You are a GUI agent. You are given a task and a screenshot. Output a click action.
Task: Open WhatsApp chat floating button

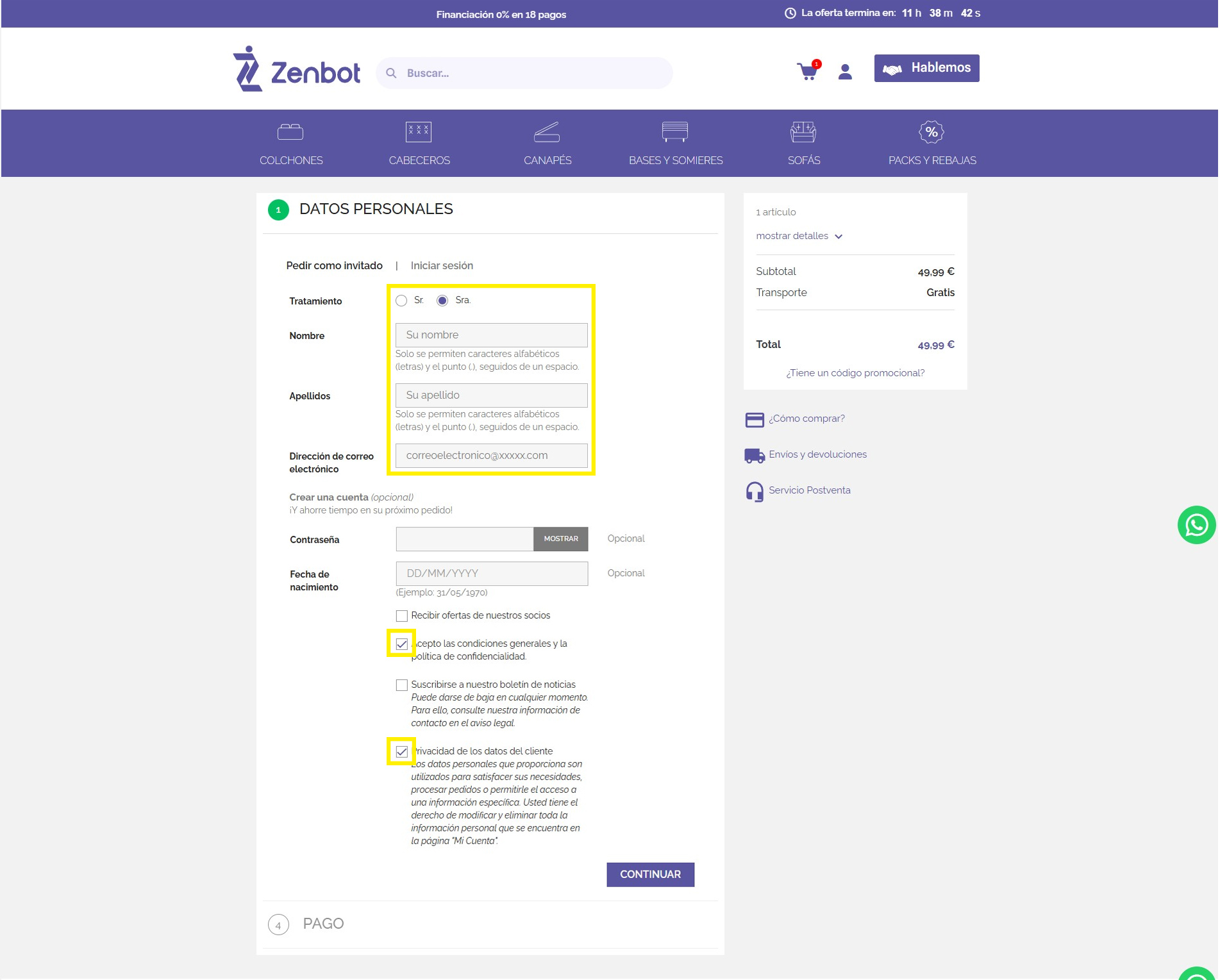tap(1196, 525)
